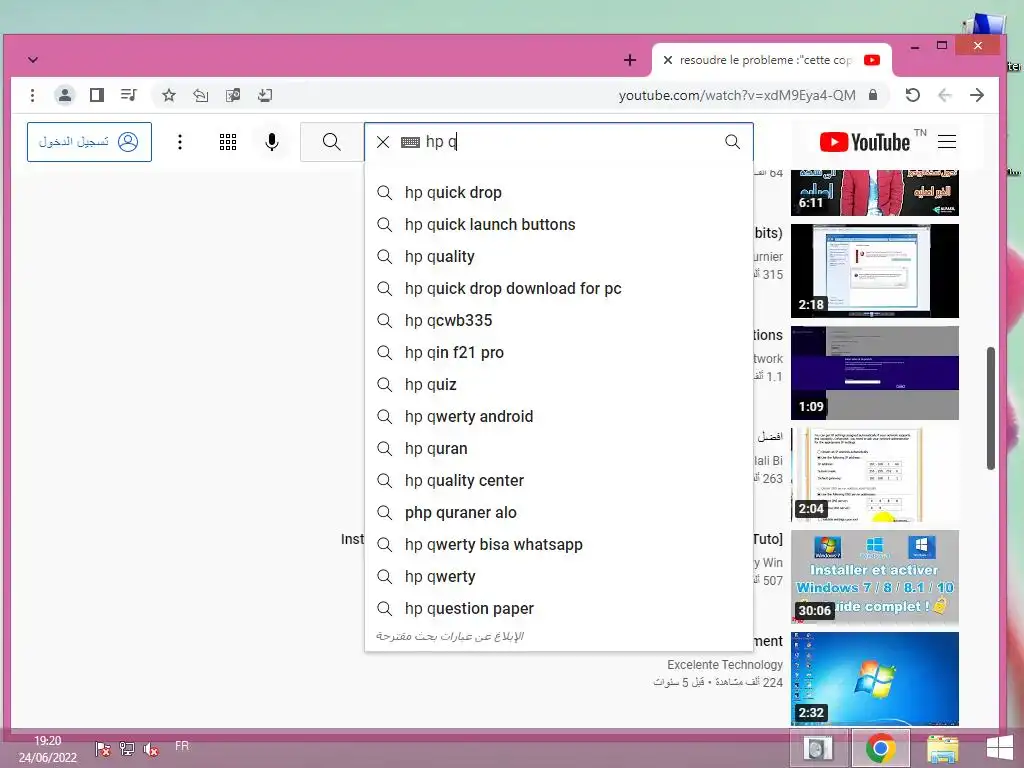Screen dimensions: 1024x768
Task: Select suggestion 'hp quick drop'
Action: 558,193
